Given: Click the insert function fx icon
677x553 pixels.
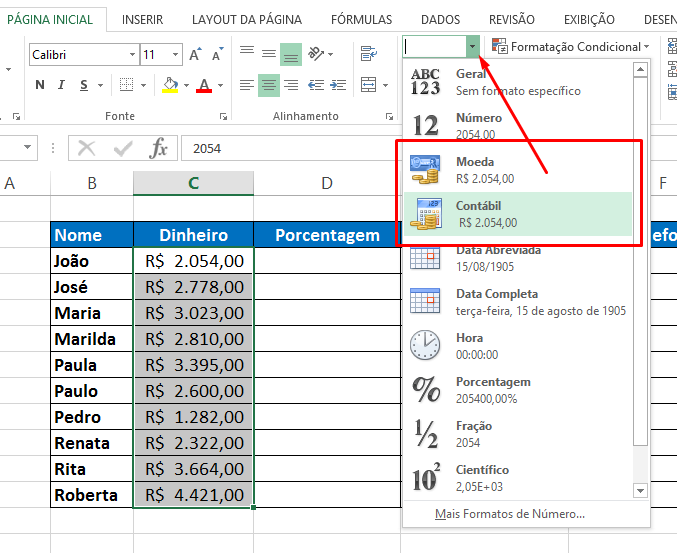Looking at the screenshot, I should click(158, 149).
